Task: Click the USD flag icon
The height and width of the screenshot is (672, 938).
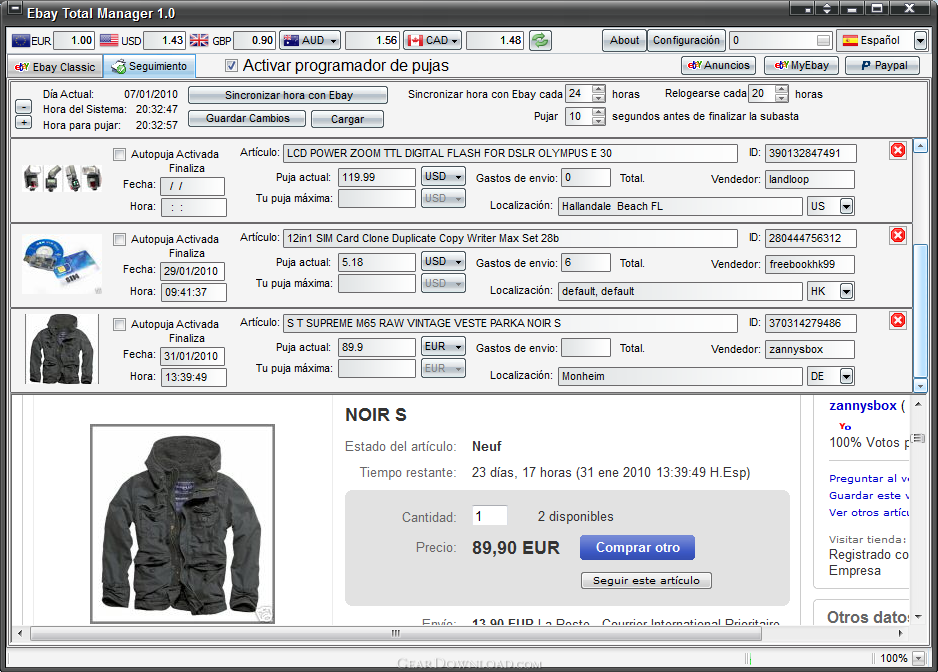Action: point(109,41)
